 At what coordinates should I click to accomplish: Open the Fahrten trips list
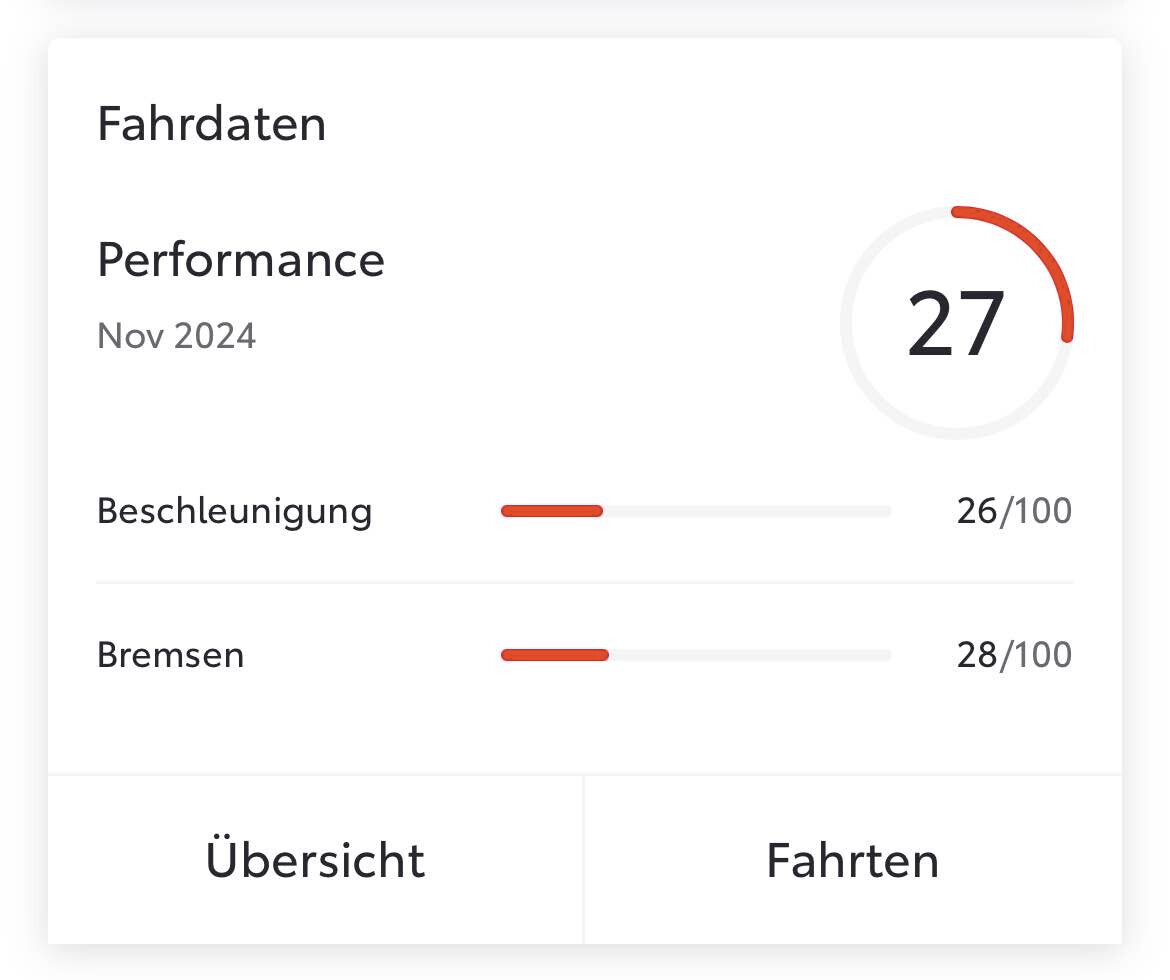click(852, 860)
